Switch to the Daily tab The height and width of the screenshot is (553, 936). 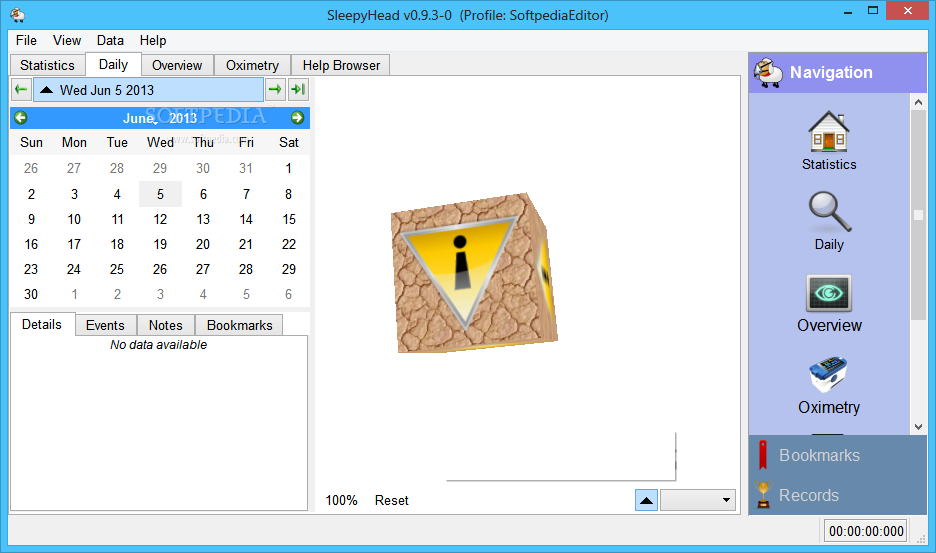click(x=113, y=64)
